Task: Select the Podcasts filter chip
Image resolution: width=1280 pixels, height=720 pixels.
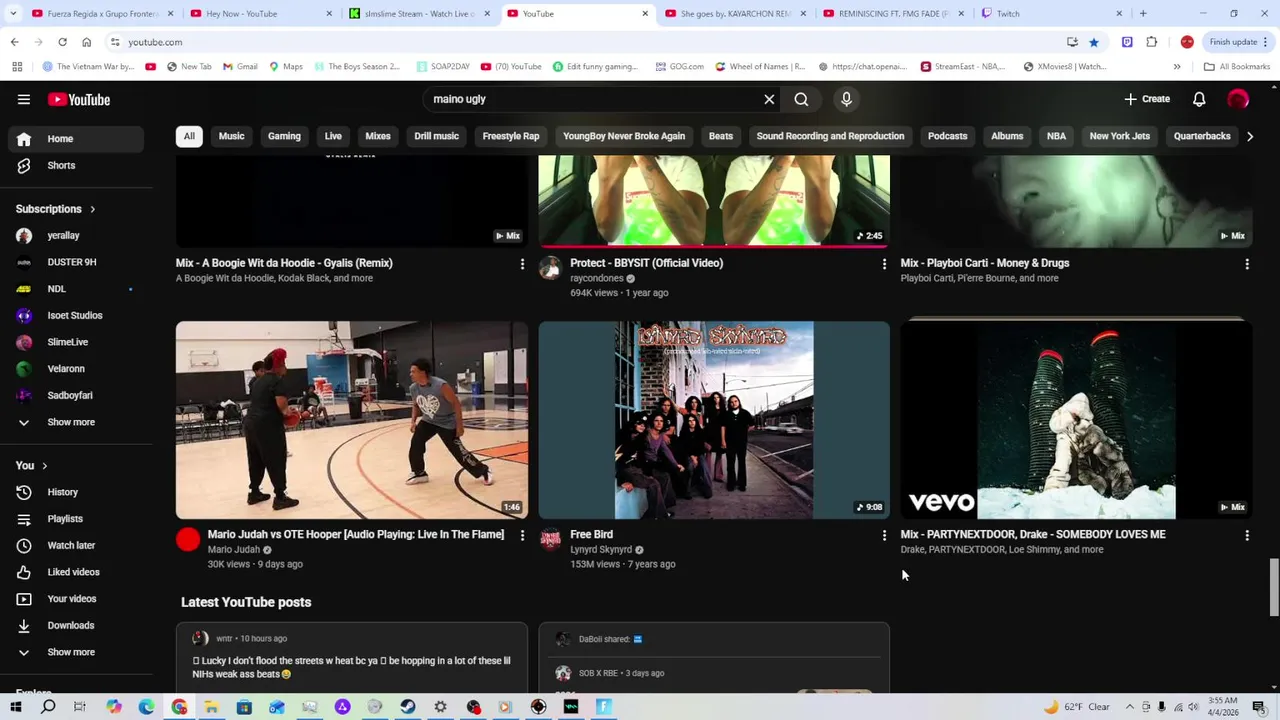Action: pyautogui.click(x=947, y=136)
